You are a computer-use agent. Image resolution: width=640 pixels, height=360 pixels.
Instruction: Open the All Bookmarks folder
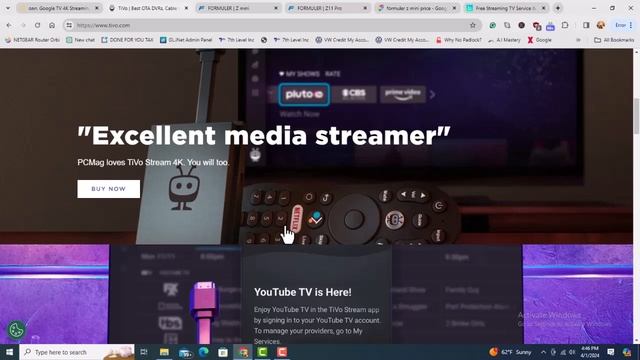614,40
